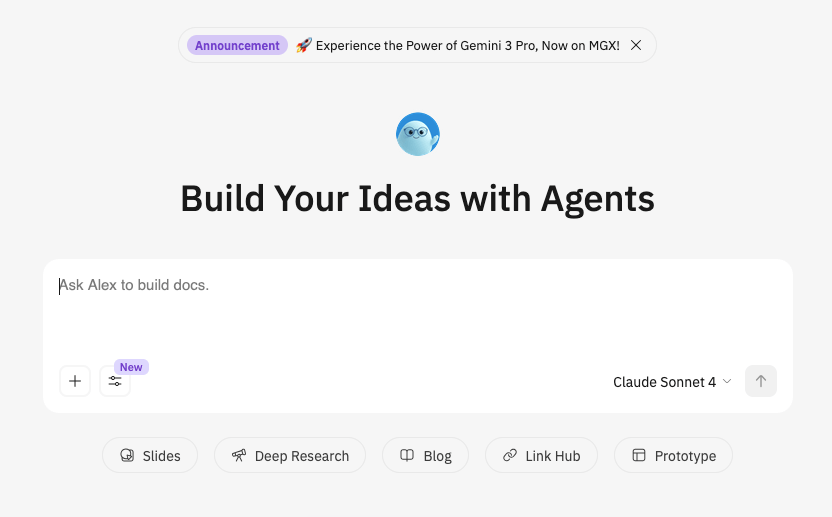
Task: Click the Blog book icon
Action: 407,456
